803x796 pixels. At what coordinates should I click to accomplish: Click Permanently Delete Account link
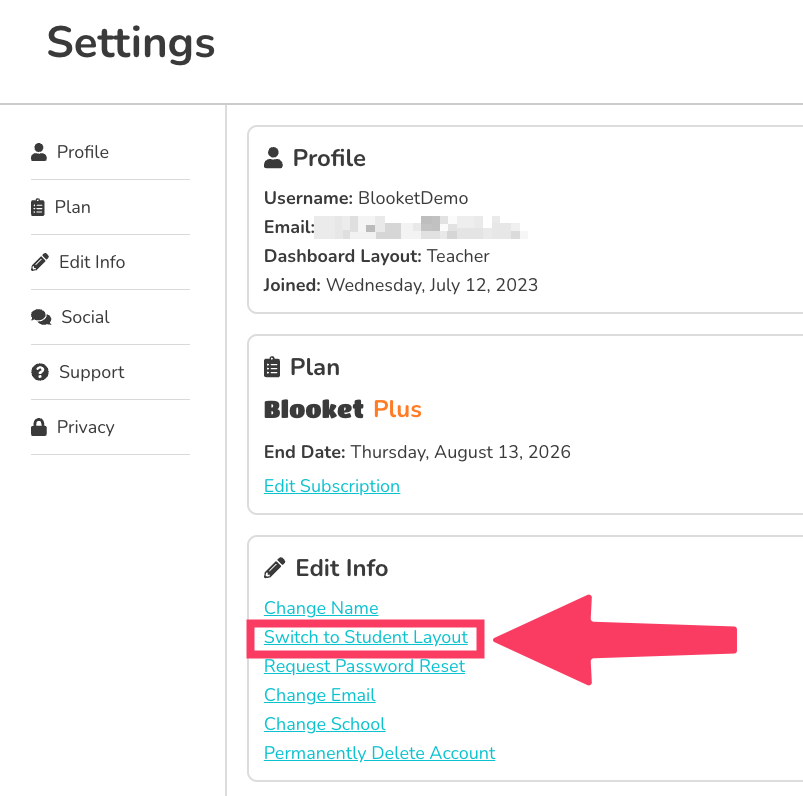380,753
